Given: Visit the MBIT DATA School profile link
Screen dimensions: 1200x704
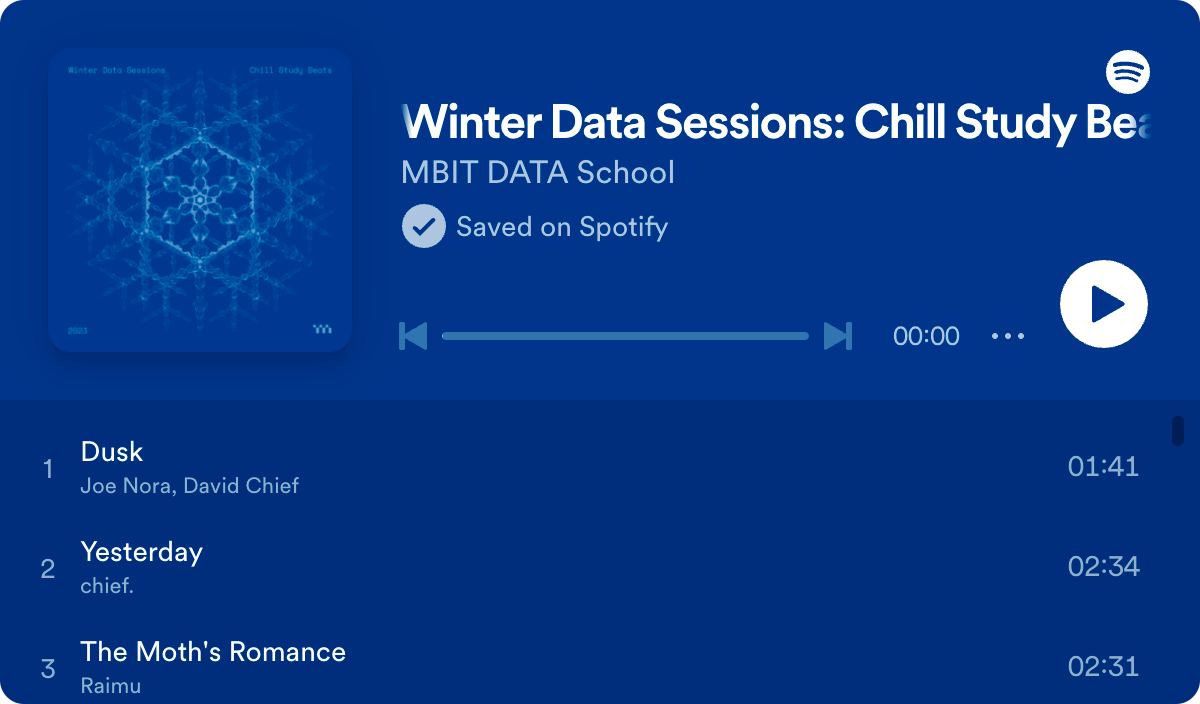Looking at the screenshot, I should [x=538, y=172].
